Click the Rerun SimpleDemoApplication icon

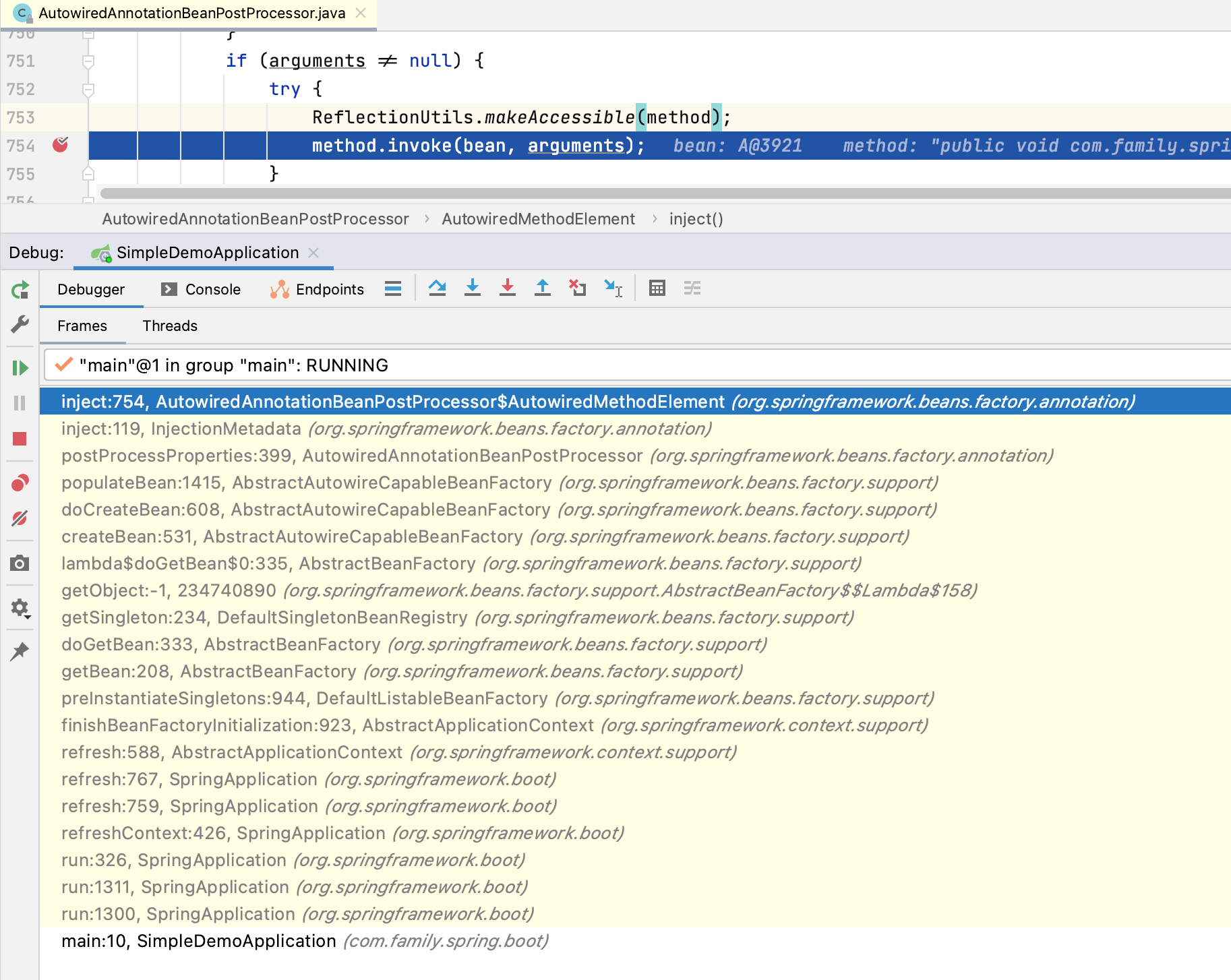tap(20, 290)
